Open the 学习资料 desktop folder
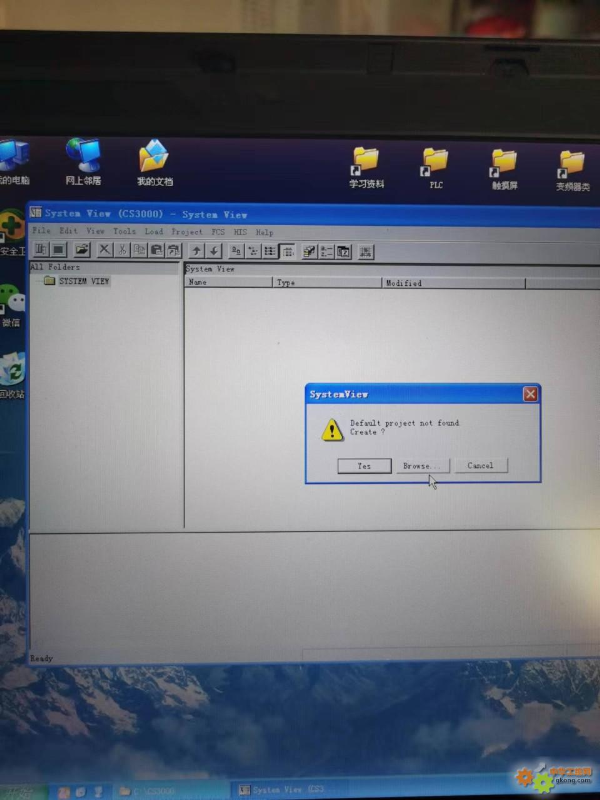The width and height of the screenshot is (600, 800). tap(366, 166)
